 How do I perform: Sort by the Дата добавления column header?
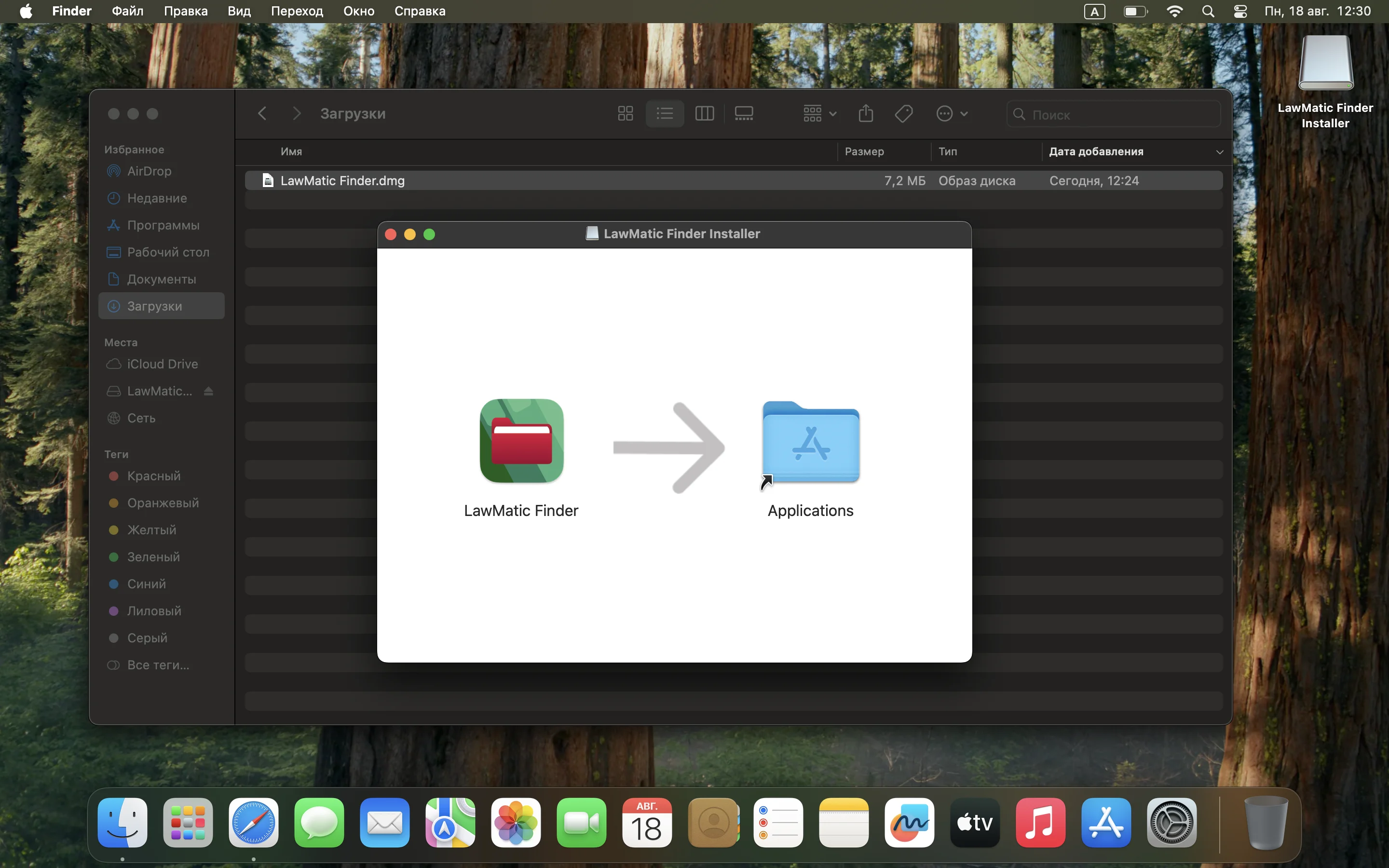1096,151
